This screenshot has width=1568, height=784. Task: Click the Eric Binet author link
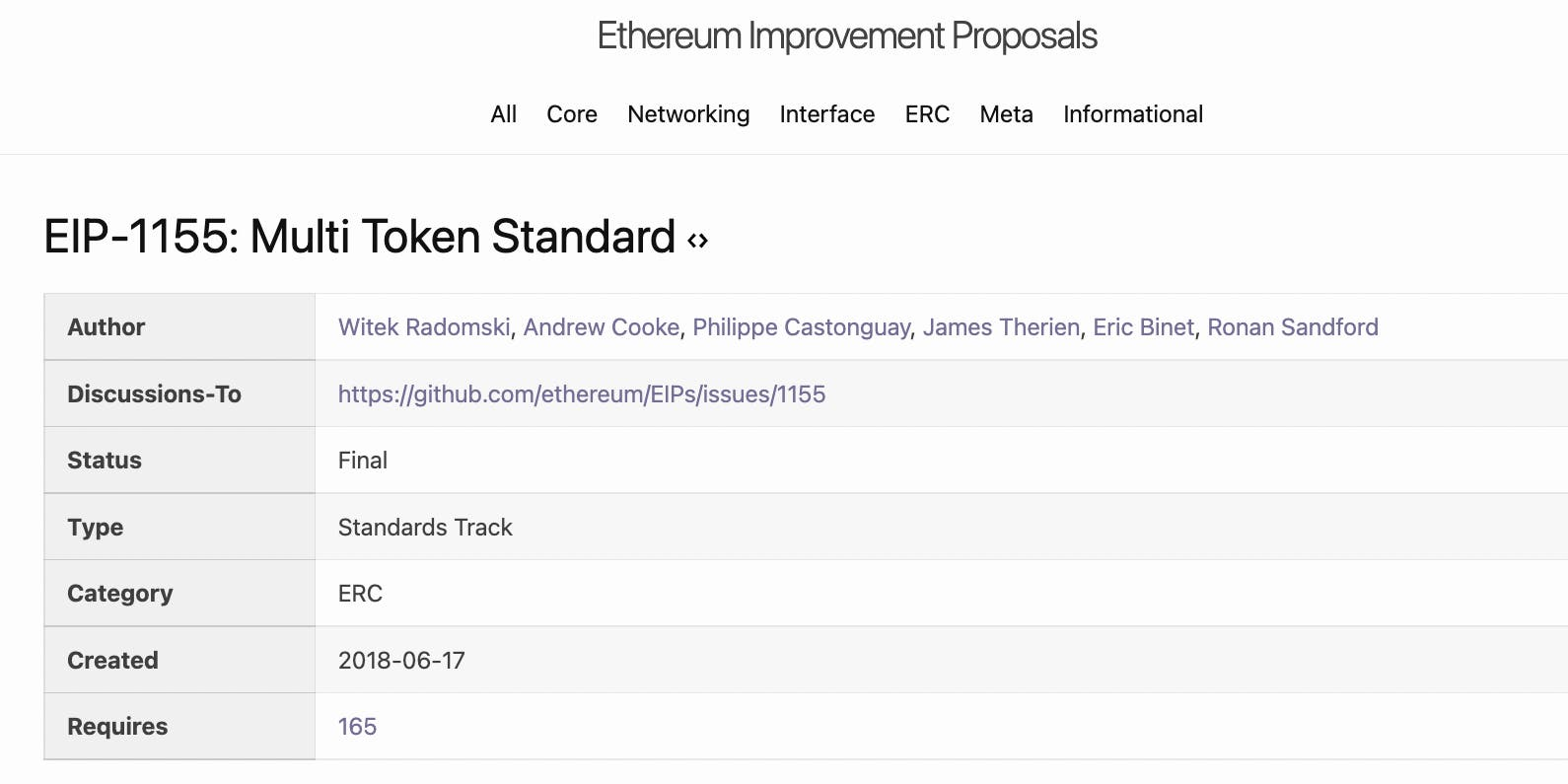pyautogui.click(x=1143, y=327)
